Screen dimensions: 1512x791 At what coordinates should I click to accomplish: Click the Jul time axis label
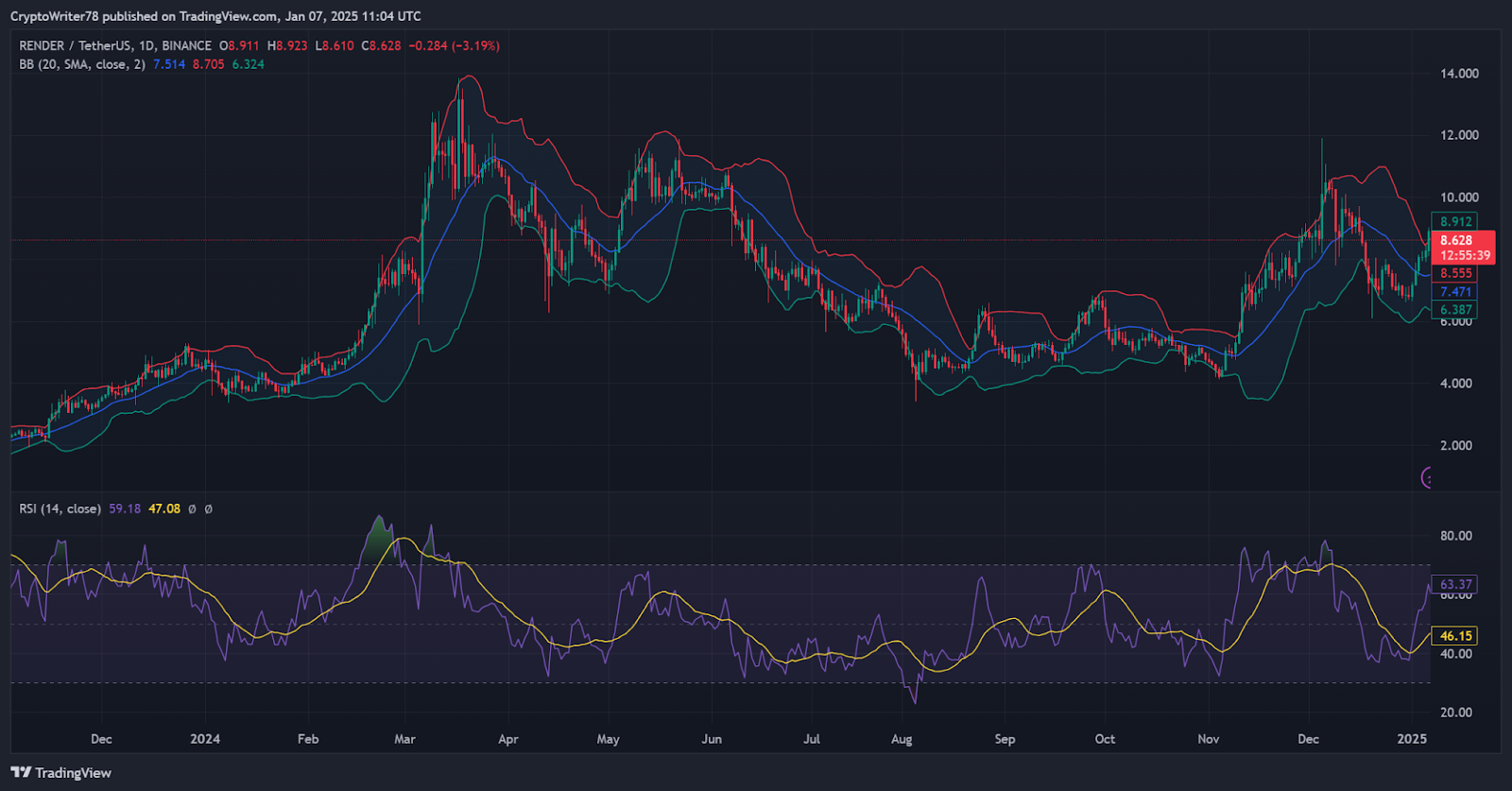click(812, 739)
